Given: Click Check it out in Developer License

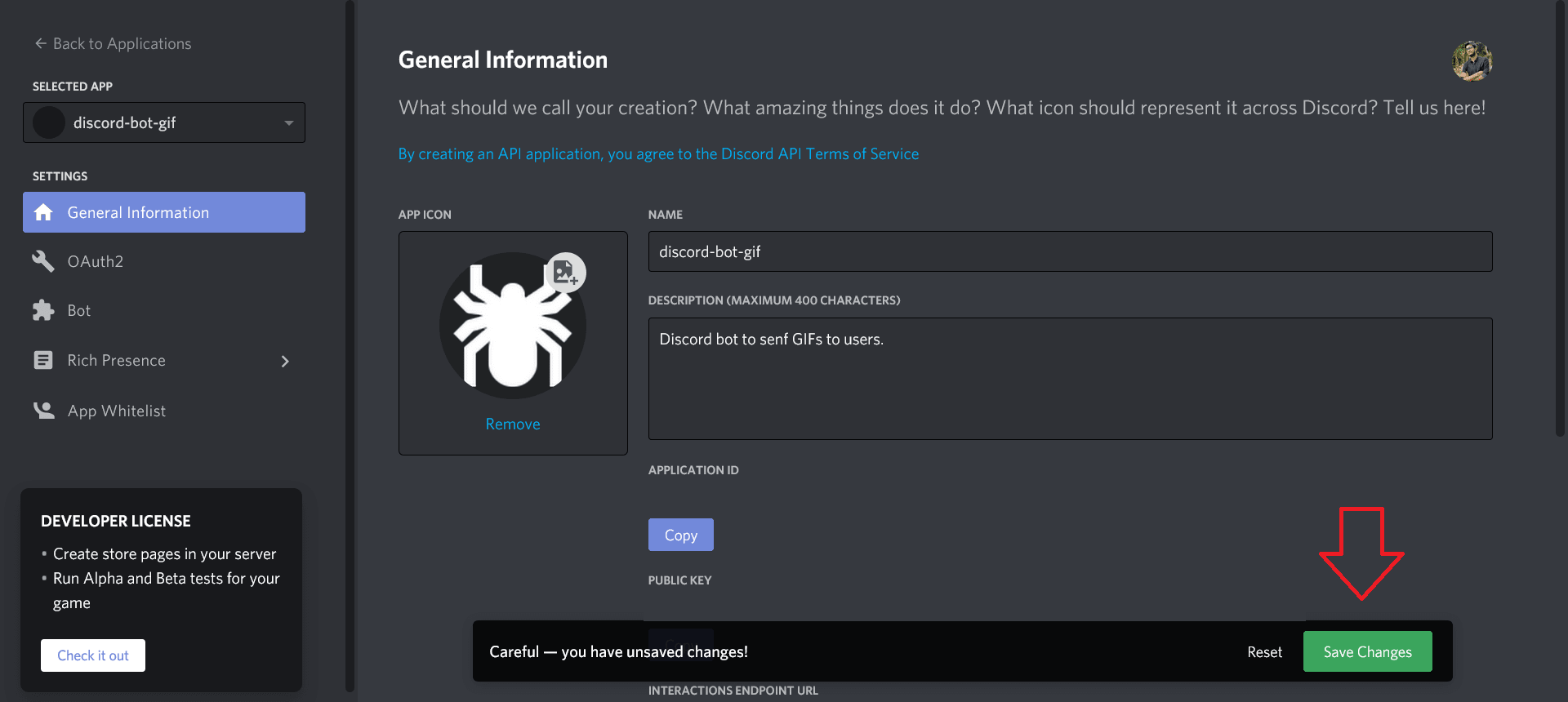Looking at the screenshot, I should coord(93,655).
